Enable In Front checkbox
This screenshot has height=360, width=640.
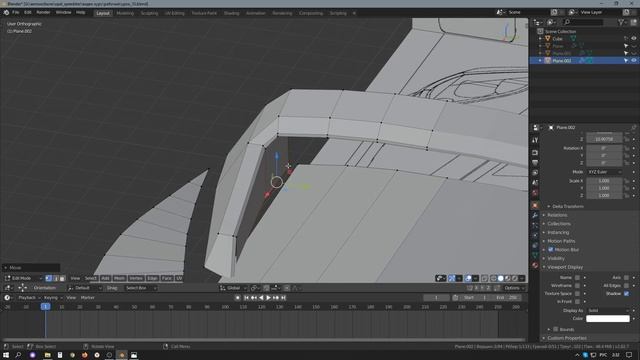pyautogui.click(x=577, y=302)
